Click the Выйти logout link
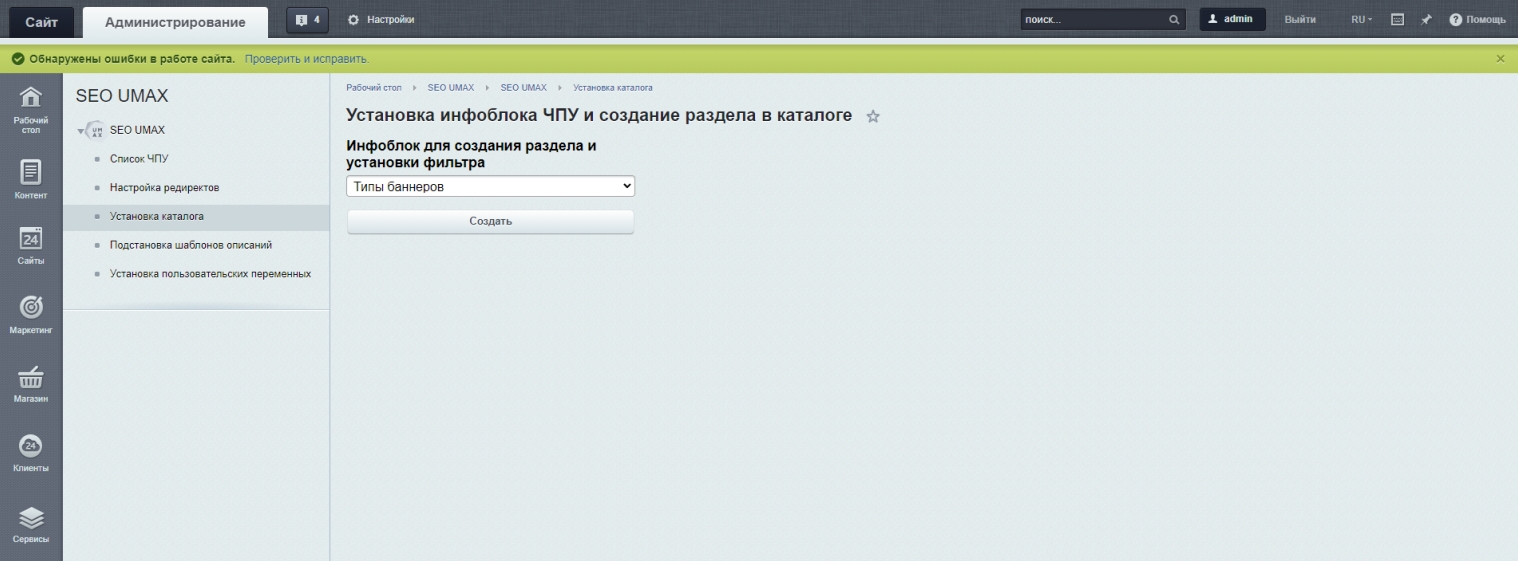Screen dimensions: 1518x561 pos(1300,19)
